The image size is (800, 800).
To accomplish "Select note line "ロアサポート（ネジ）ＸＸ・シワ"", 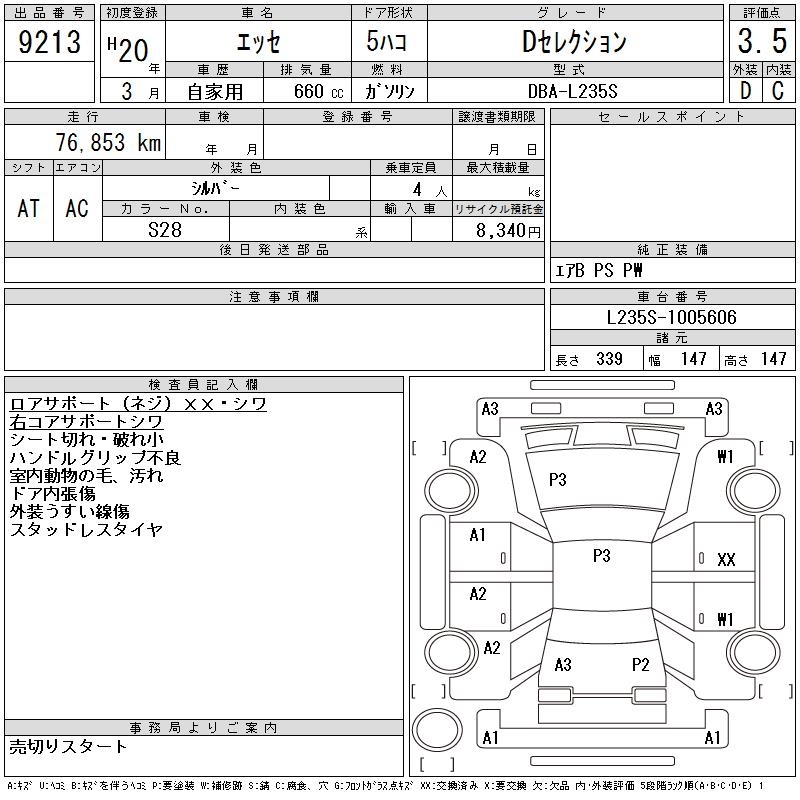I will coord(138,404).
